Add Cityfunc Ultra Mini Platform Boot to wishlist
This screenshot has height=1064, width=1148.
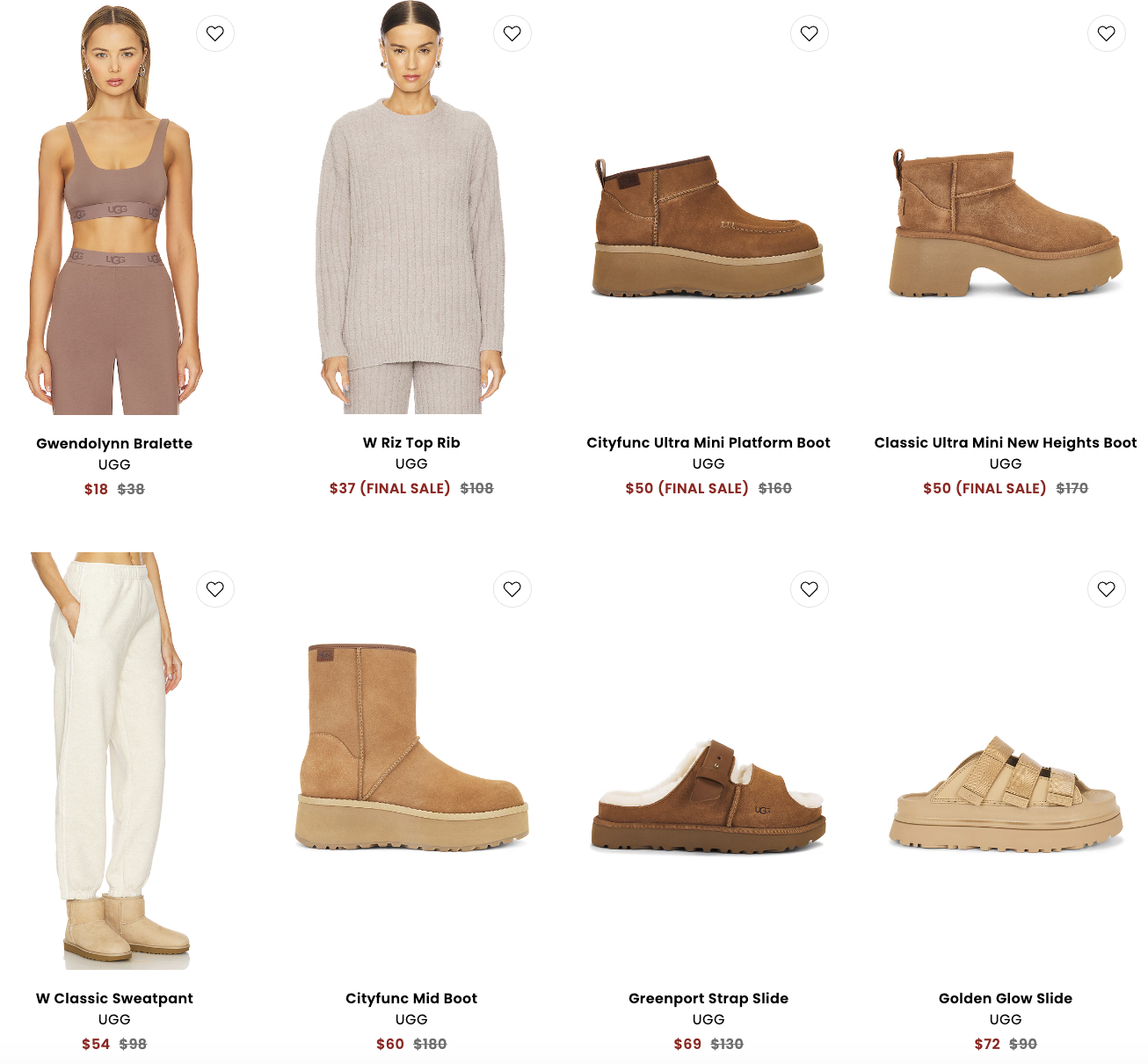tap(810, 33)
